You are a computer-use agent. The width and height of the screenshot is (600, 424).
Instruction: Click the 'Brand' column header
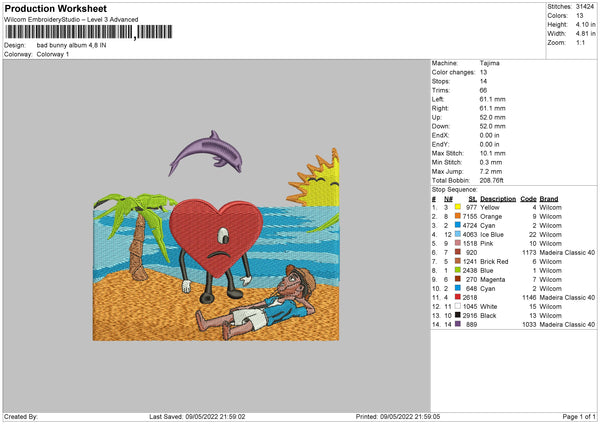[549, 199]
